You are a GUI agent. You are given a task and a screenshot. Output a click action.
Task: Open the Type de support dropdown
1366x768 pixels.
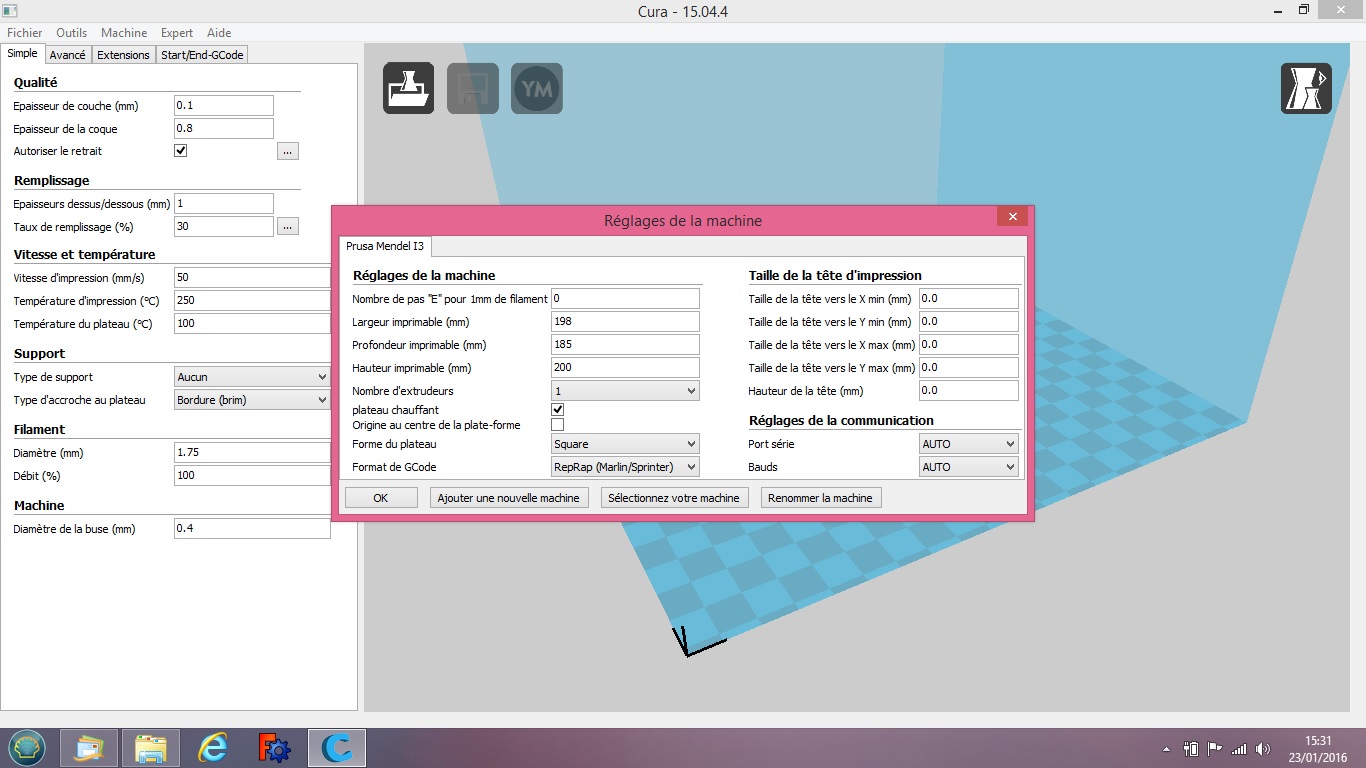(252, 377)
